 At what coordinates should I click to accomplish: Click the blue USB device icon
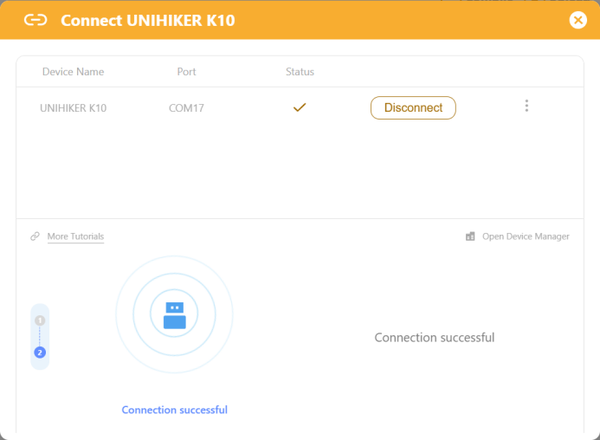pyautogui.click(x=174, y=315)
